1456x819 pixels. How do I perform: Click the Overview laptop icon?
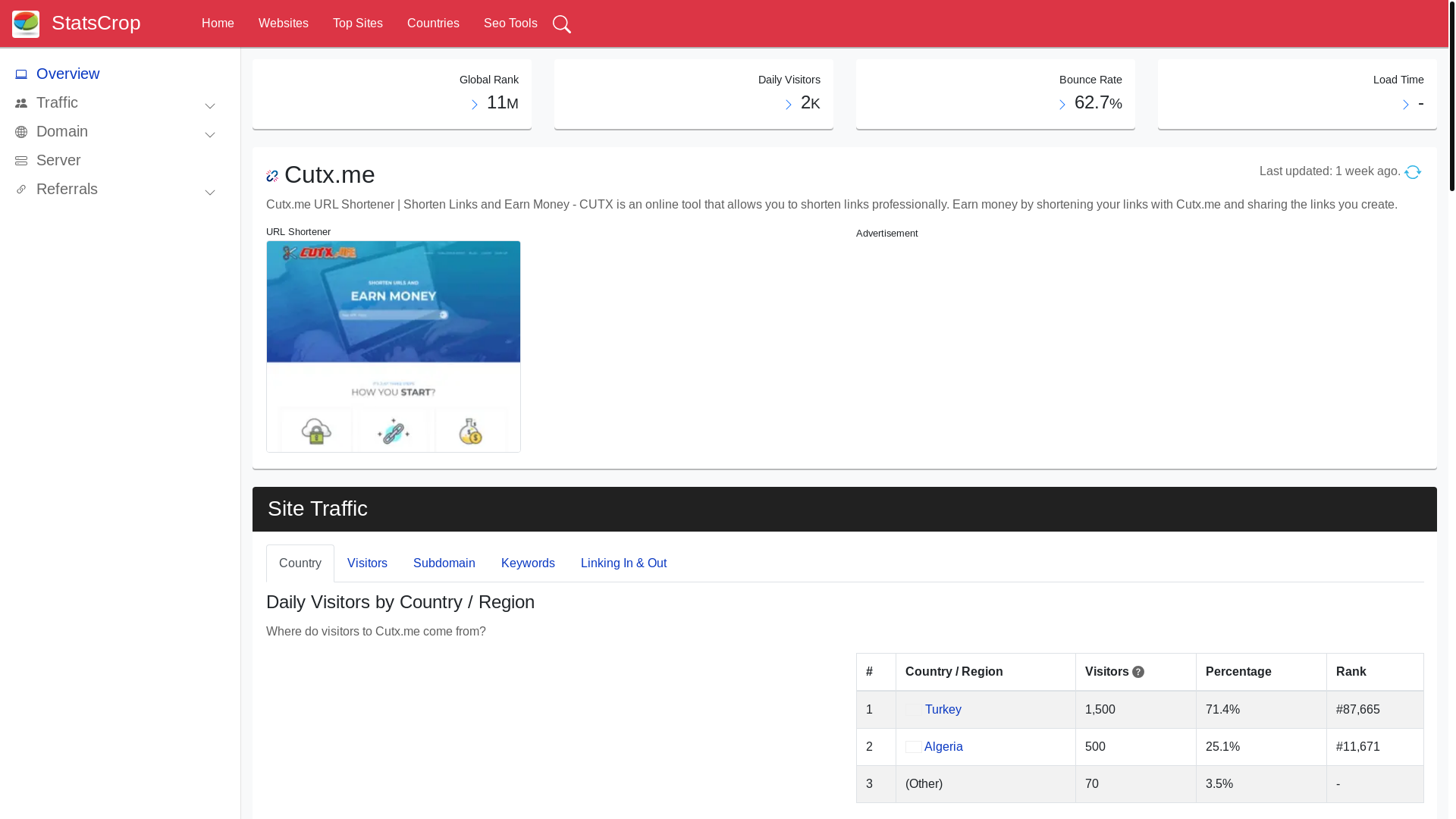(21, 74)
